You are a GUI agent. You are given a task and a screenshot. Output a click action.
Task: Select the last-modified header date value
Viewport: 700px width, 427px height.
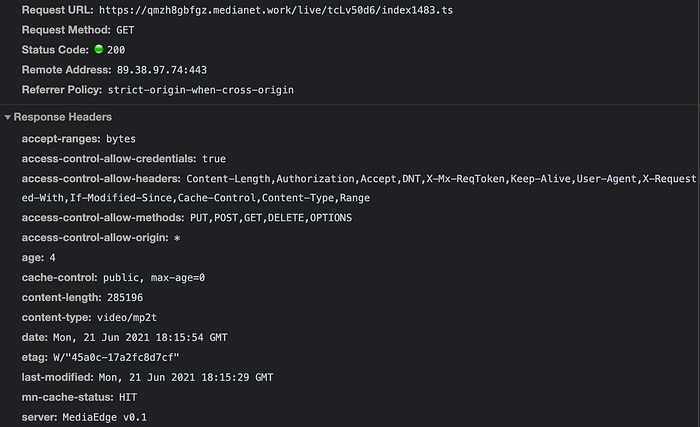[186, 377]
